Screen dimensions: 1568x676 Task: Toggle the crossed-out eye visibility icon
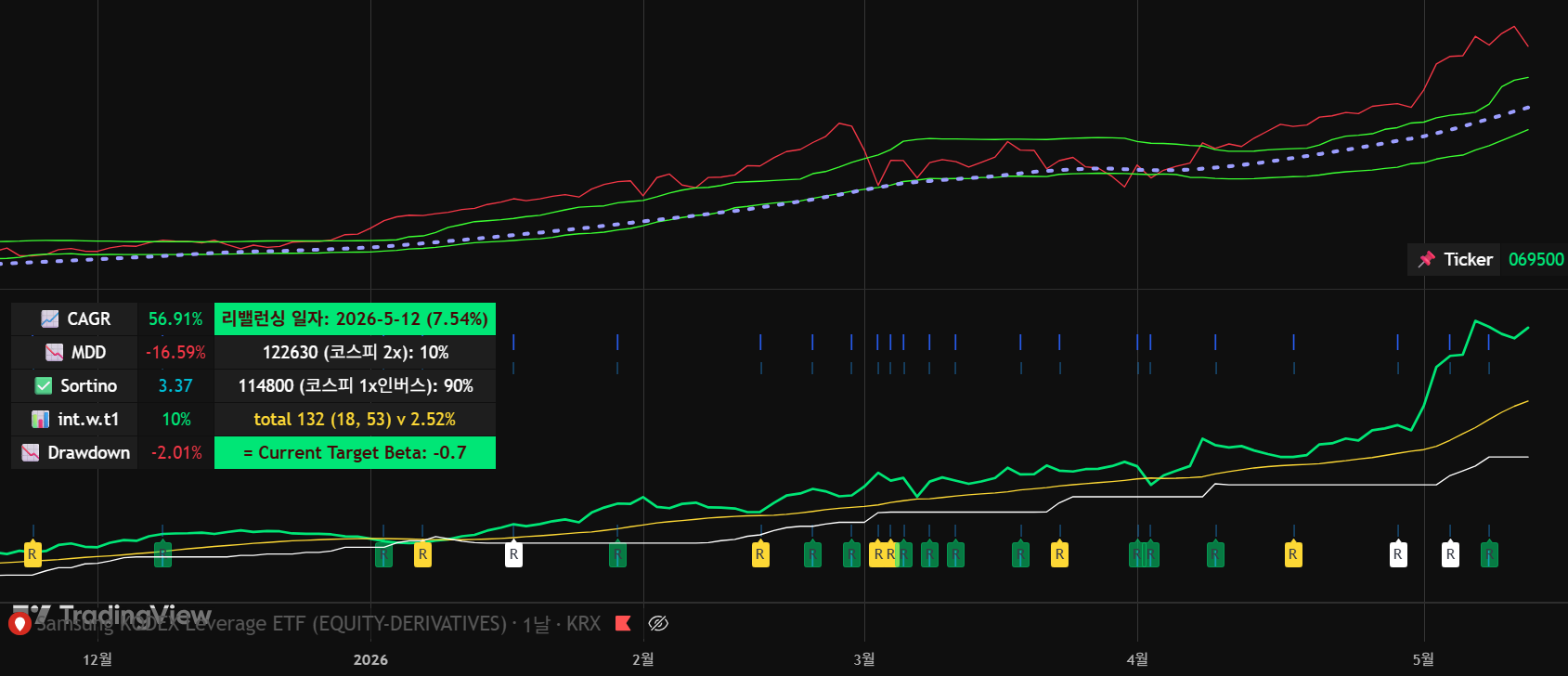[658, 623]
